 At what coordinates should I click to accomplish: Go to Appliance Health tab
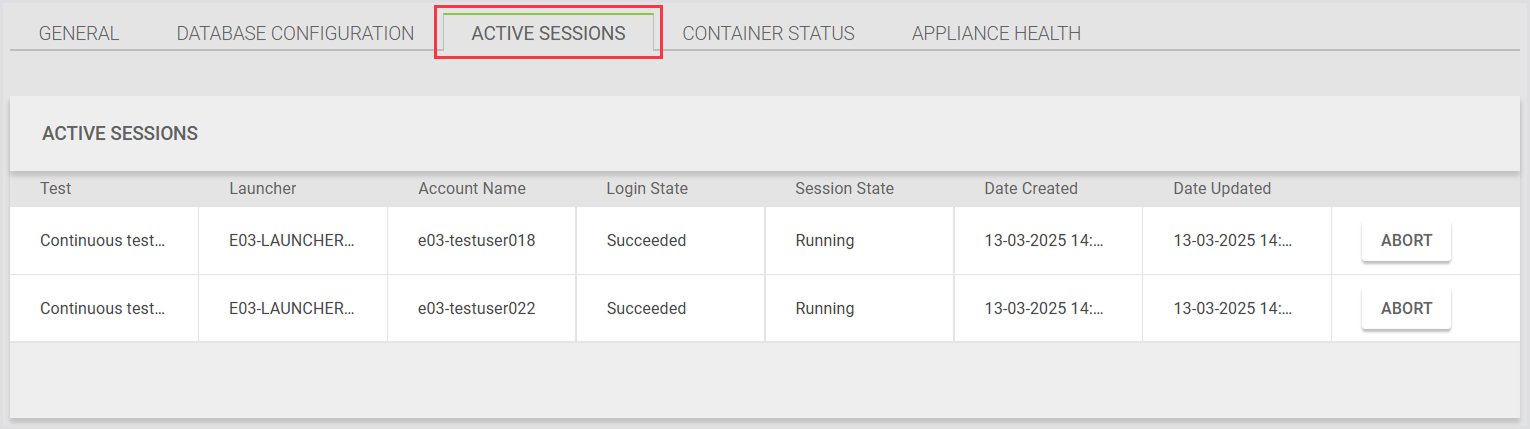pyautogui.click(x=996, y=33)
